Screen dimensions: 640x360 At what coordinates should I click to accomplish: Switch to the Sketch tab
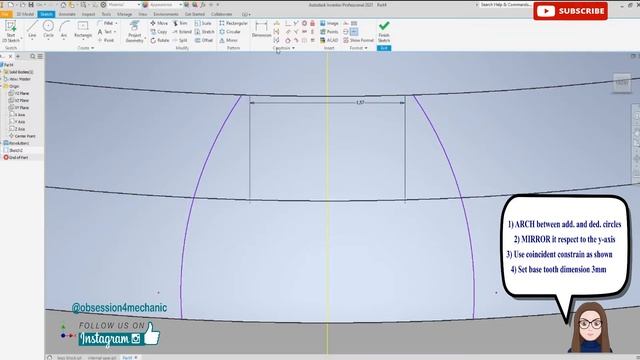(x=46, y=14)
